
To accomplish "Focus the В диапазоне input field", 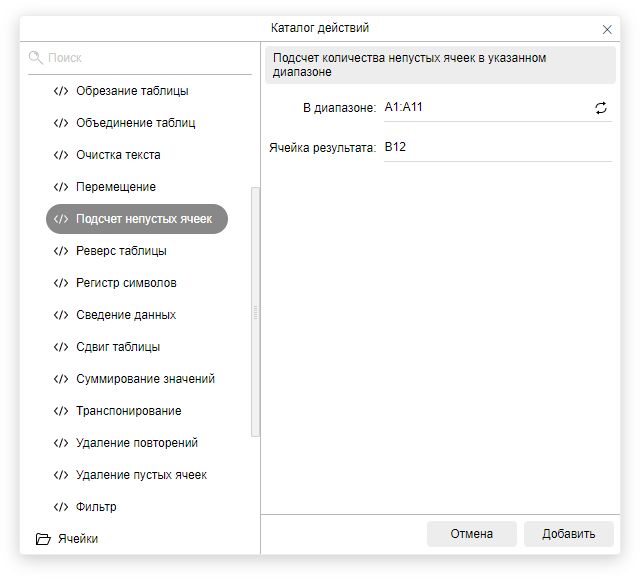I will [x=485, y=107].
